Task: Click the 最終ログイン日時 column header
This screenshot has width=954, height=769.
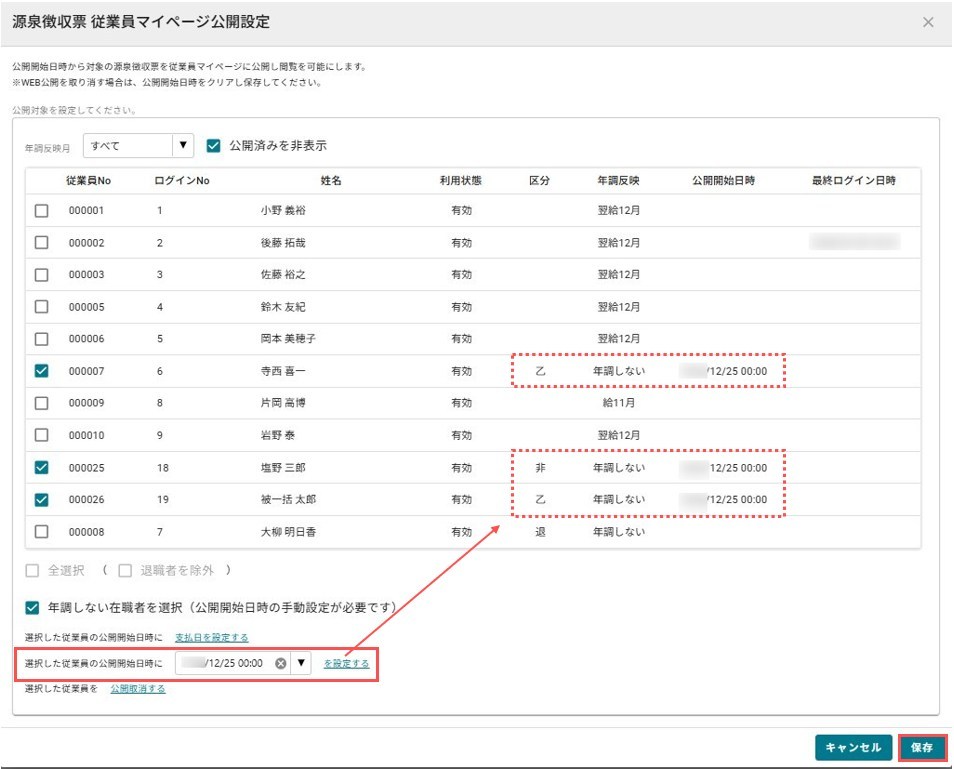Action: (x=854, y=180)
